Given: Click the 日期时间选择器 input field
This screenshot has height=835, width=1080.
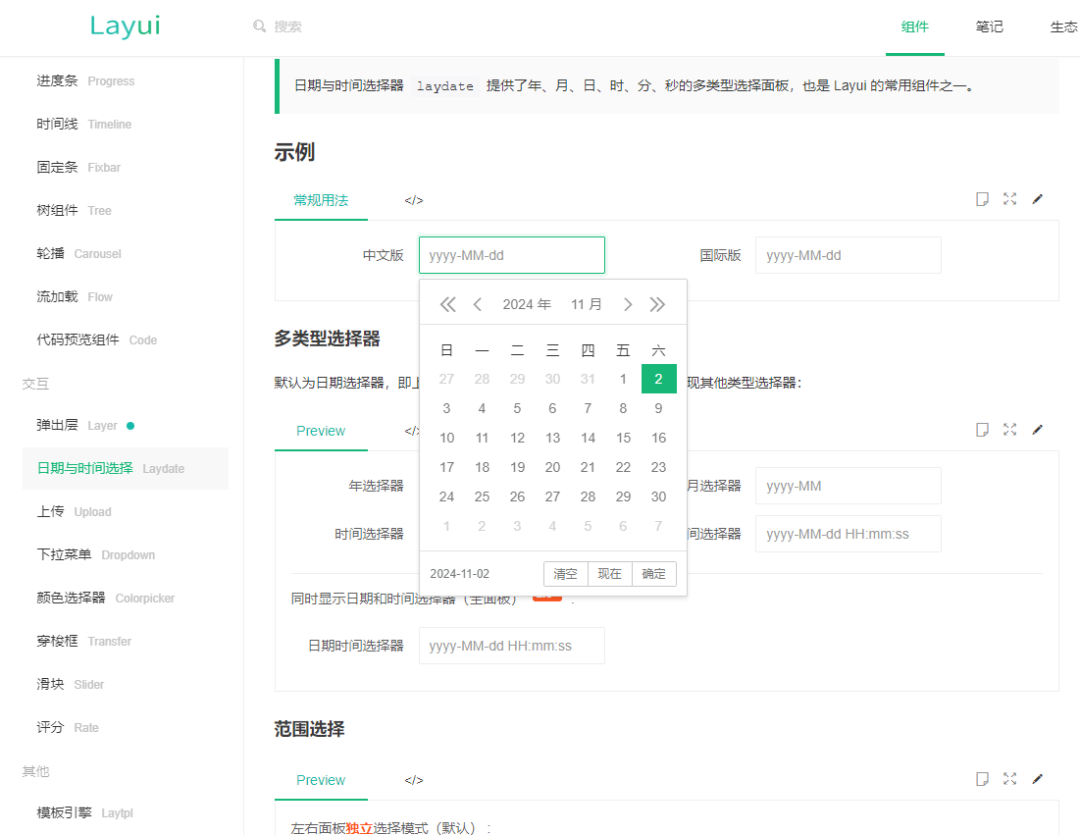Looking at the screenshot, I should point(511,646).
